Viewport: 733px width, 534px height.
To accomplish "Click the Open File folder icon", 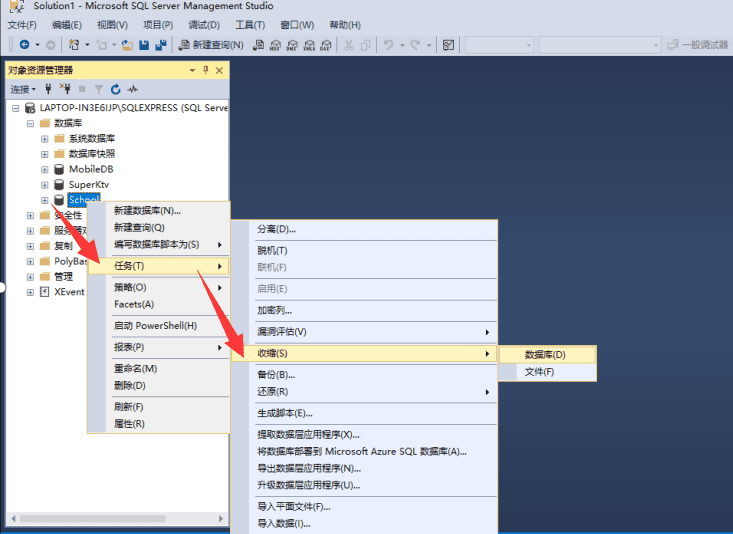I will 127,45.
